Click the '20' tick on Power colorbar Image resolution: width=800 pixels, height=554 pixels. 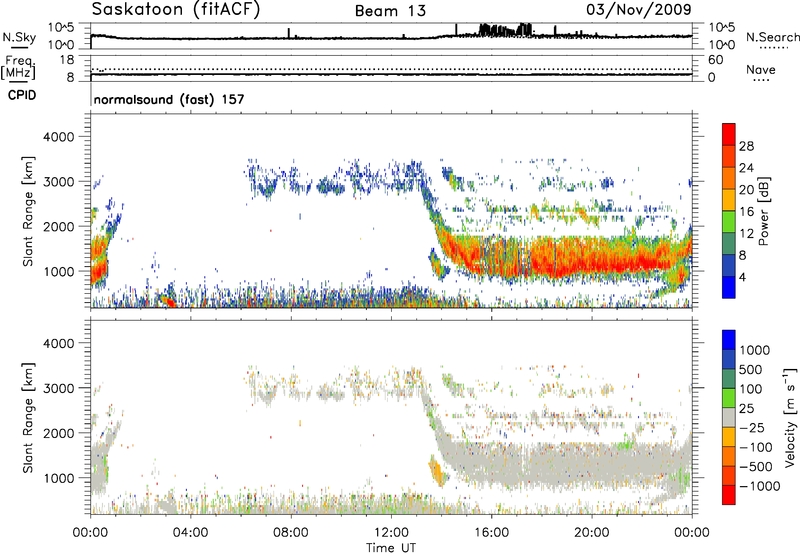[746, 190]
